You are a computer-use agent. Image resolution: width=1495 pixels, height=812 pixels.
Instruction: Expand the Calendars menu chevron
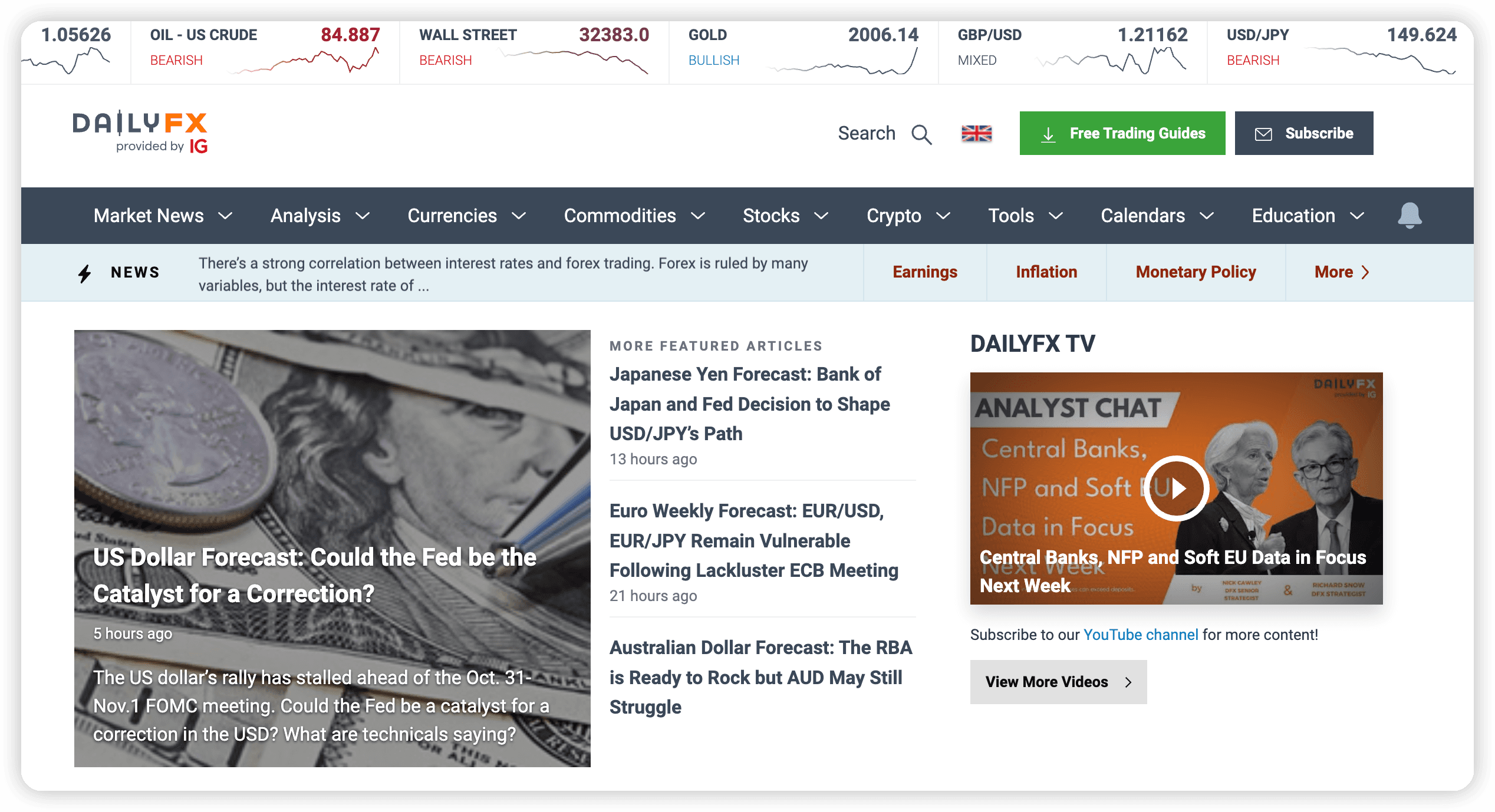[x=1207, y=216]
